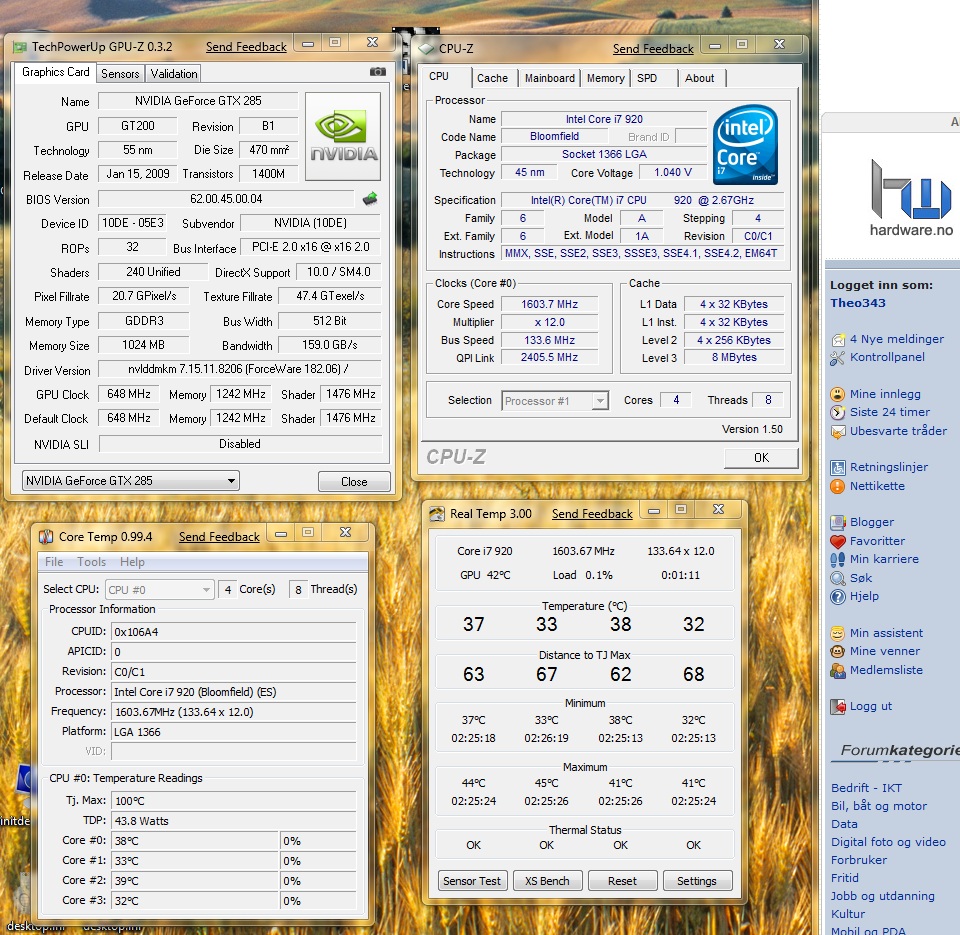Viewport: 960px width, 935px height.
Task: Open the Cache tab in CPU-Z
Action: (492, 78)
